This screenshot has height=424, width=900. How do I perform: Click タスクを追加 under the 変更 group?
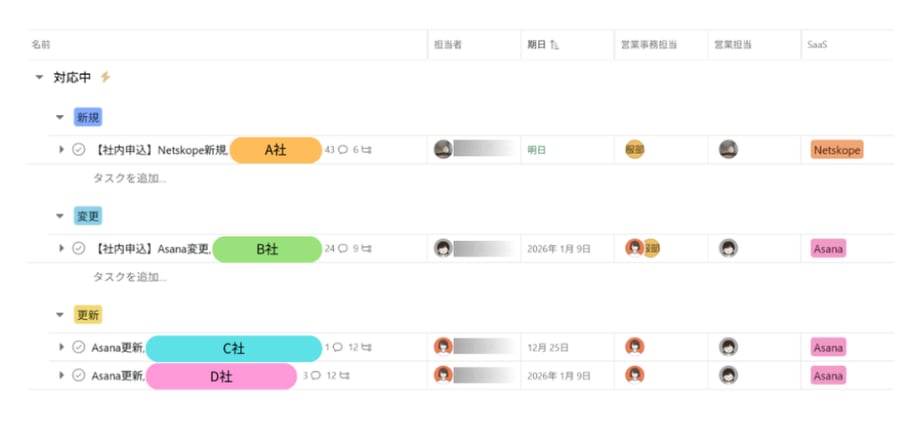click(129, 277)
